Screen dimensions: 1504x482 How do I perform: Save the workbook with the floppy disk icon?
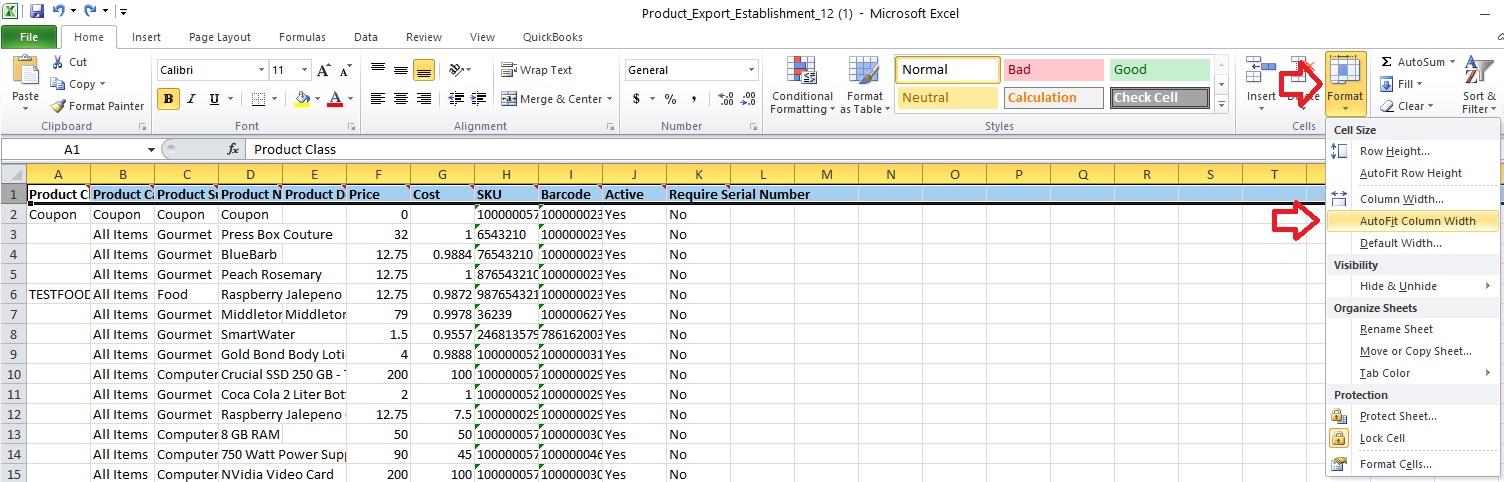(x=37, y=12)
